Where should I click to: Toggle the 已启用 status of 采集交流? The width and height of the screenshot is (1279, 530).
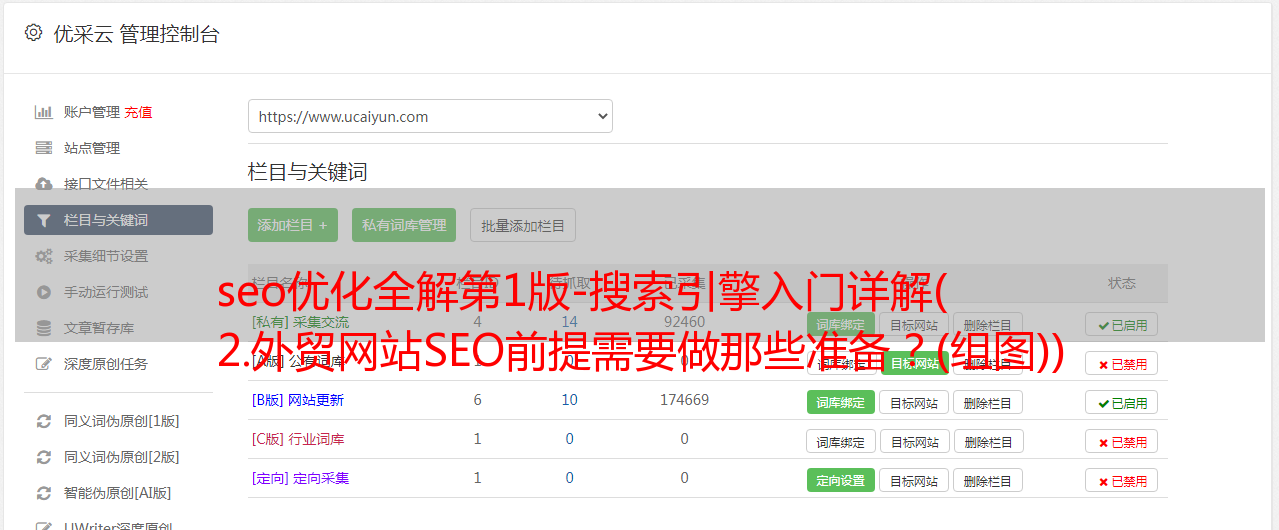(x=1122, y=324)
